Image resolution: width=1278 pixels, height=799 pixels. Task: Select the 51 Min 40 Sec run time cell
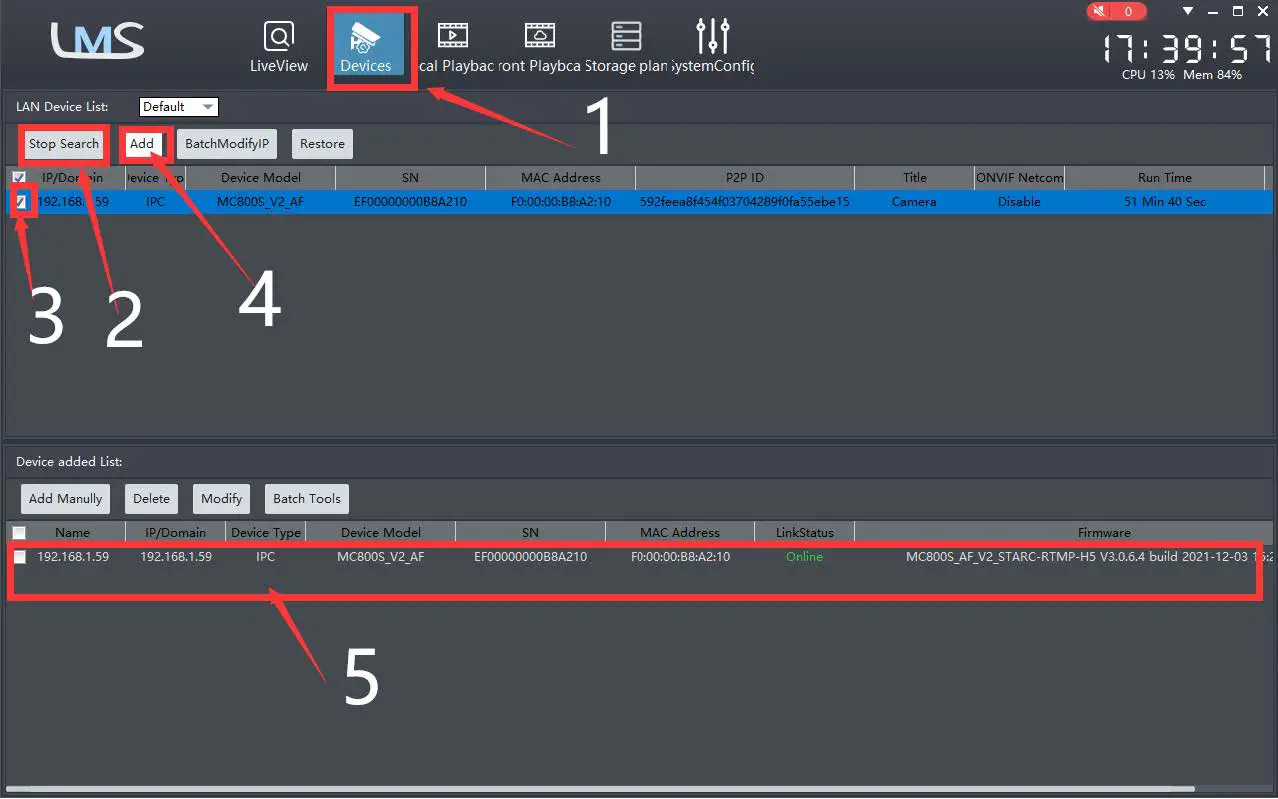point(1164,202)
